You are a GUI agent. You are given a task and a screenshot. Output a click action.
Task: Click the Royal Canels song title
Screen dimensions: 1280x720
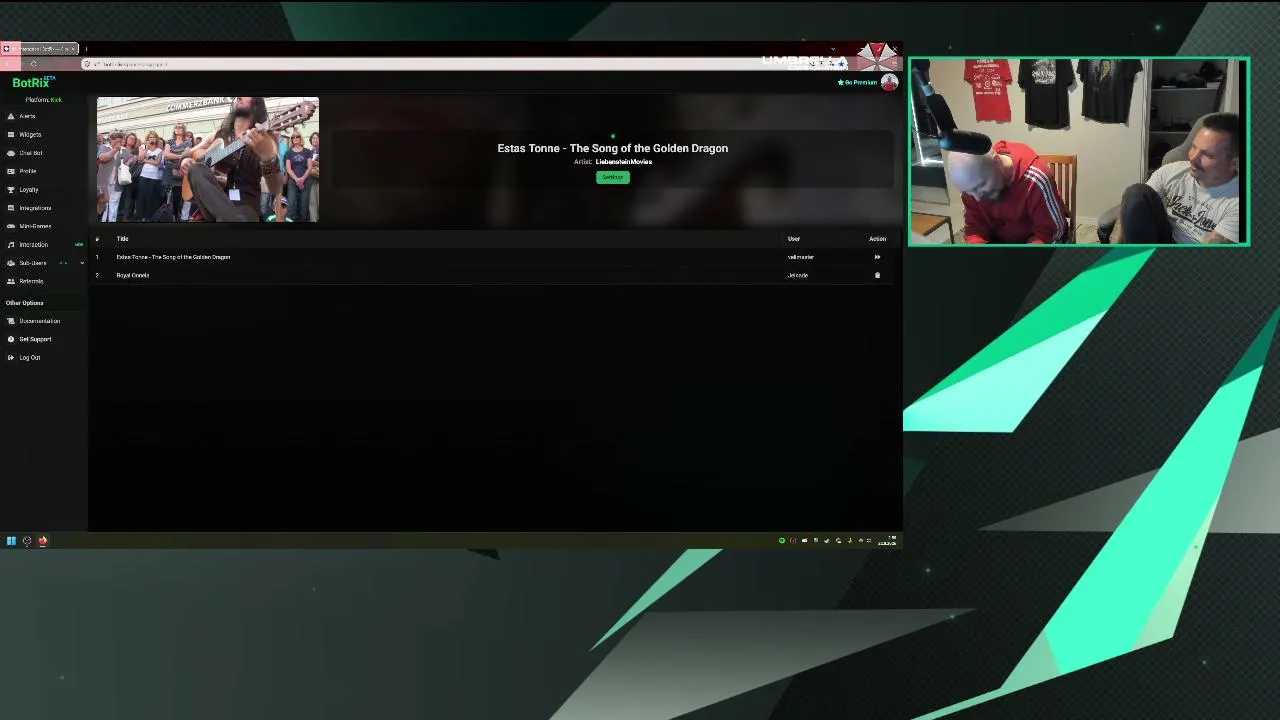[133, 275]
